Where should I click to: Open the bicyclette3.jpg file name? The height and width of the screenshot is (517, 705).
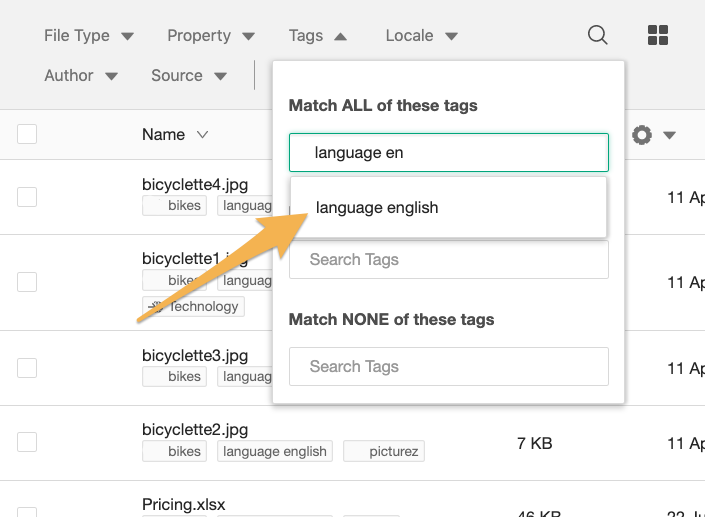click(195, 356)
